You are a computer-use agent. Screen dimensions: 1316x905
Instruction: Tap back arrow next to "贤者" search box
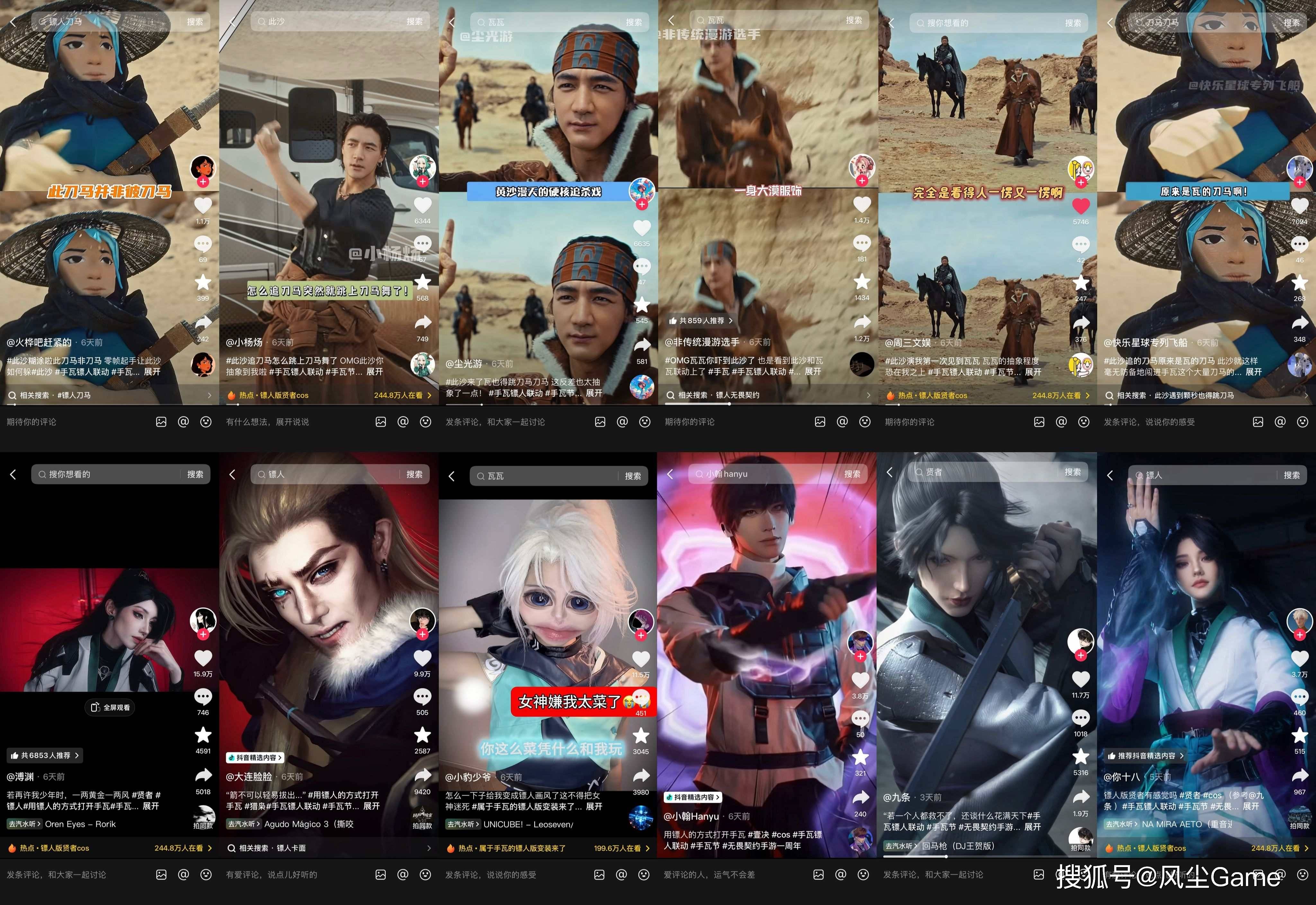[890, 472]
